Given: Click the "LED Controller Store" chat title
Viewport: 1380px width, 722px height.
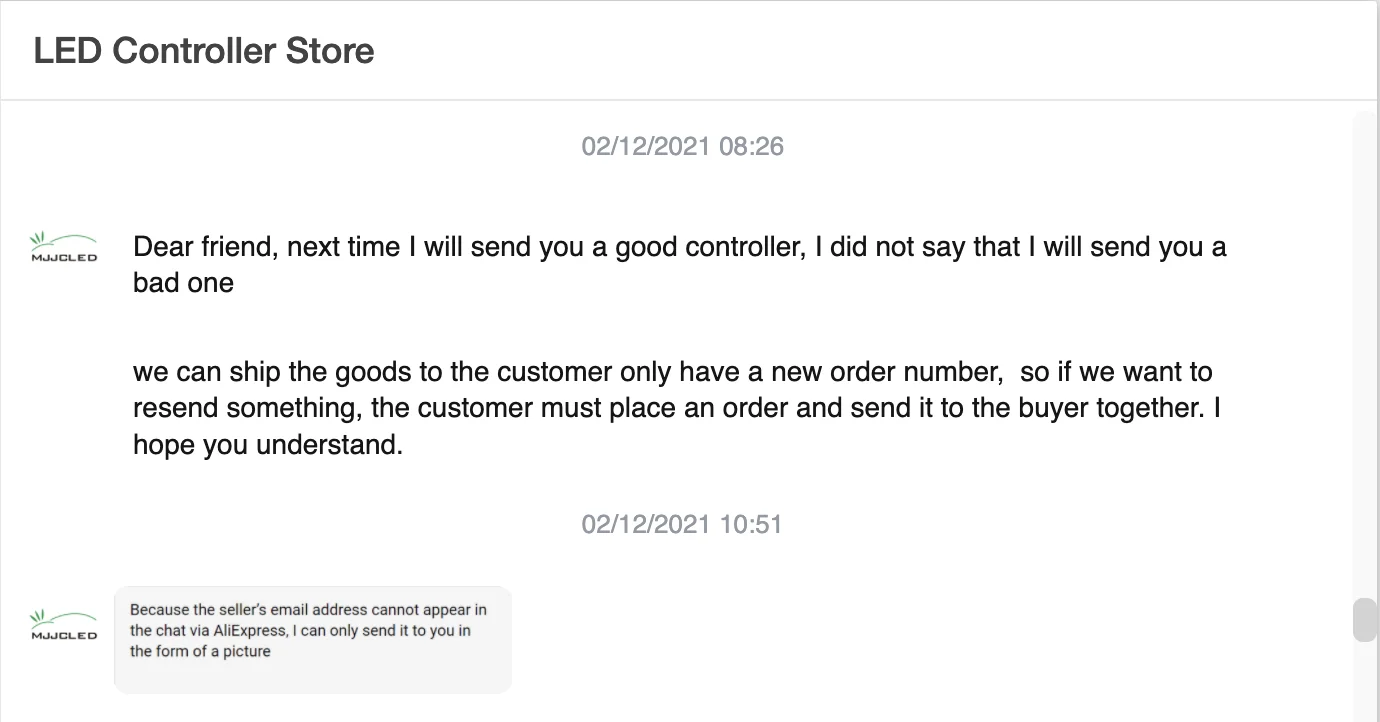Looking at the screenshot, I should pos(204,51).
